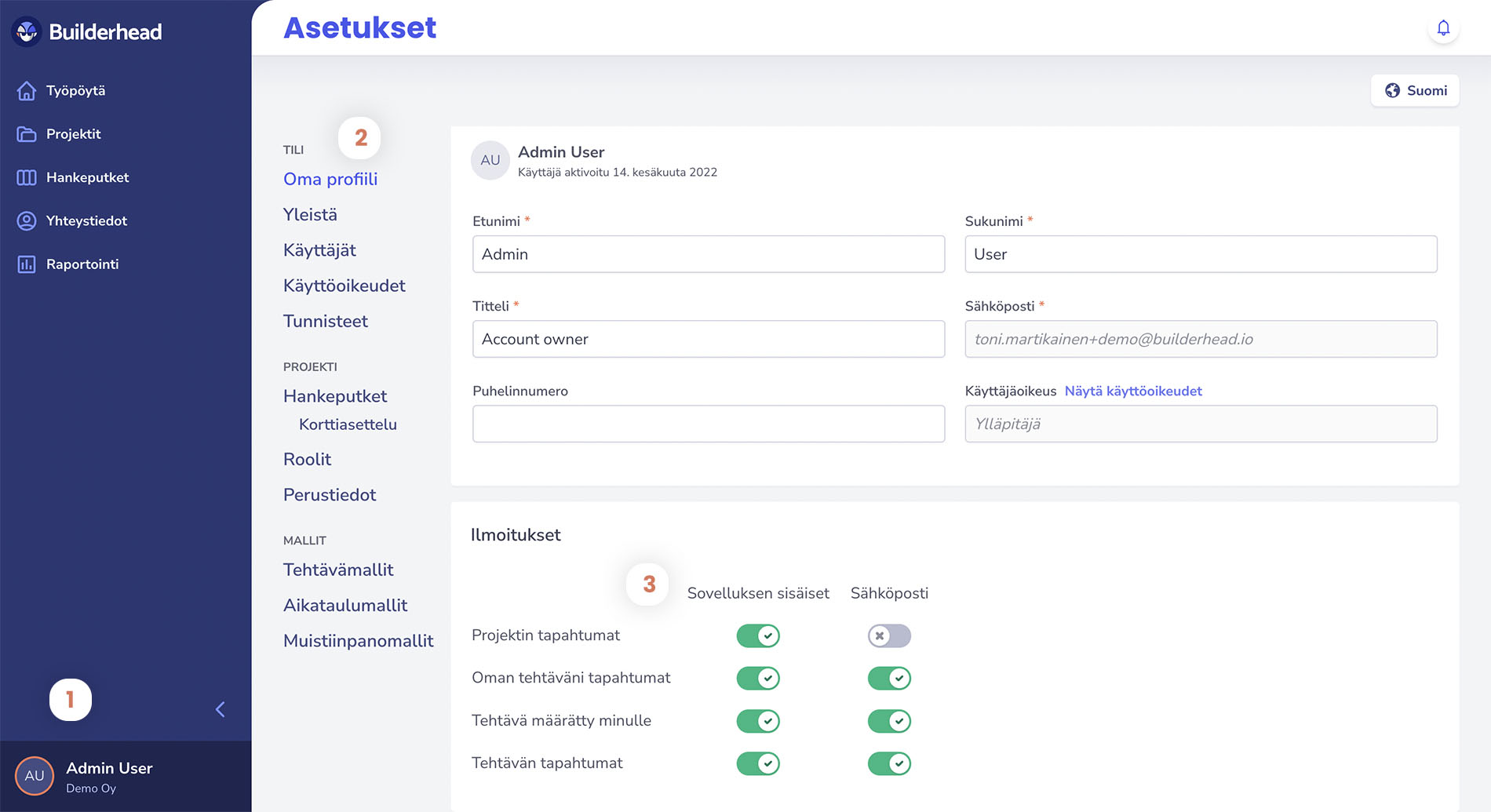1491x812 pixels.
Task: Click the Yhteystiedot contact icon
Action: [x=27, y=221]
